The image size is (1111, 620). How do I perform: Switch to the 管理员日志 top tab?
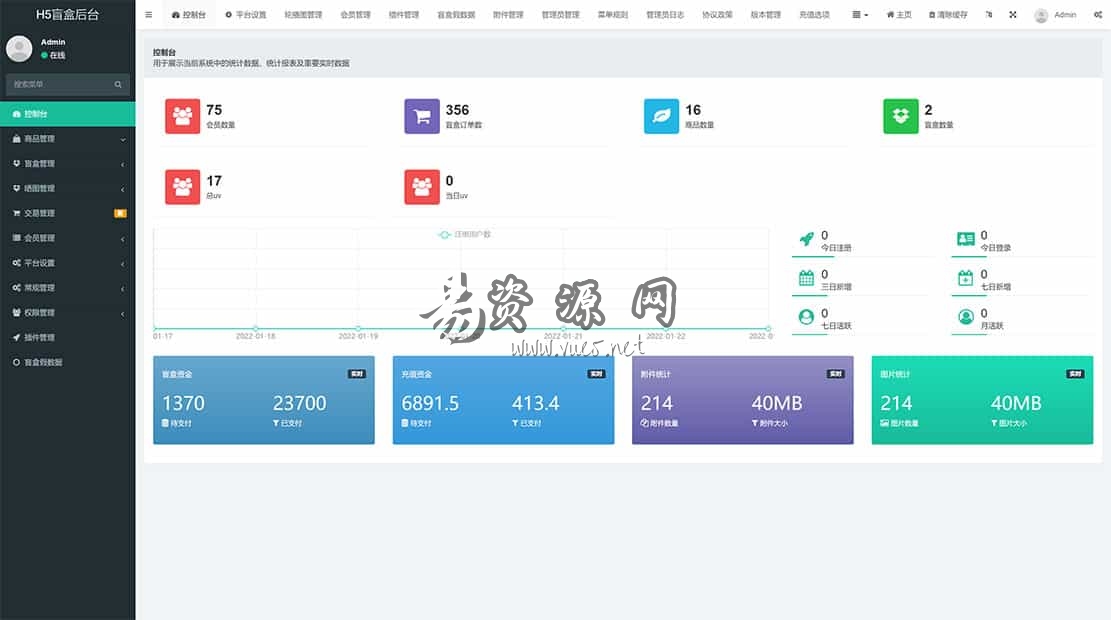point(665,14)
